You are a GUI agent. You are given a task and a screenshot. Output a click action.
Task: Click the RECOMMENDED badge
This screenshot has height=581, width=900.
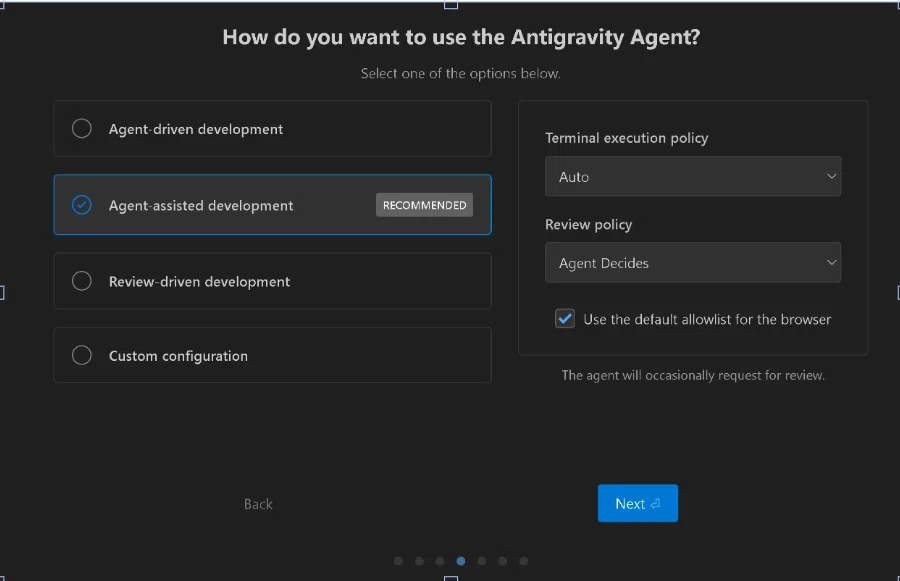tap(424, 205)
